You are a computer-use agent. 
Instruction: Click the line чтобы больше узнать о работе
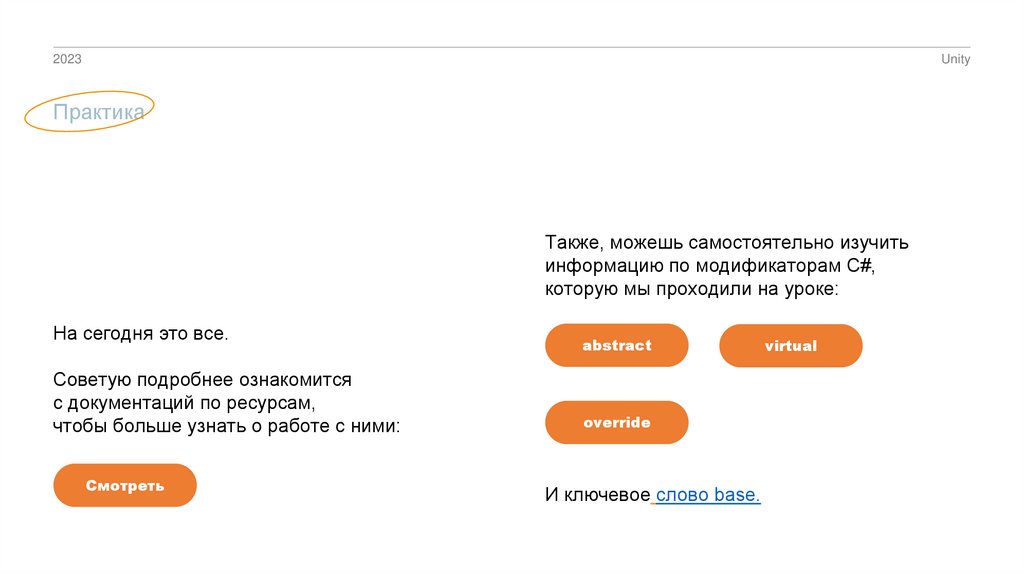coord(226,426)
